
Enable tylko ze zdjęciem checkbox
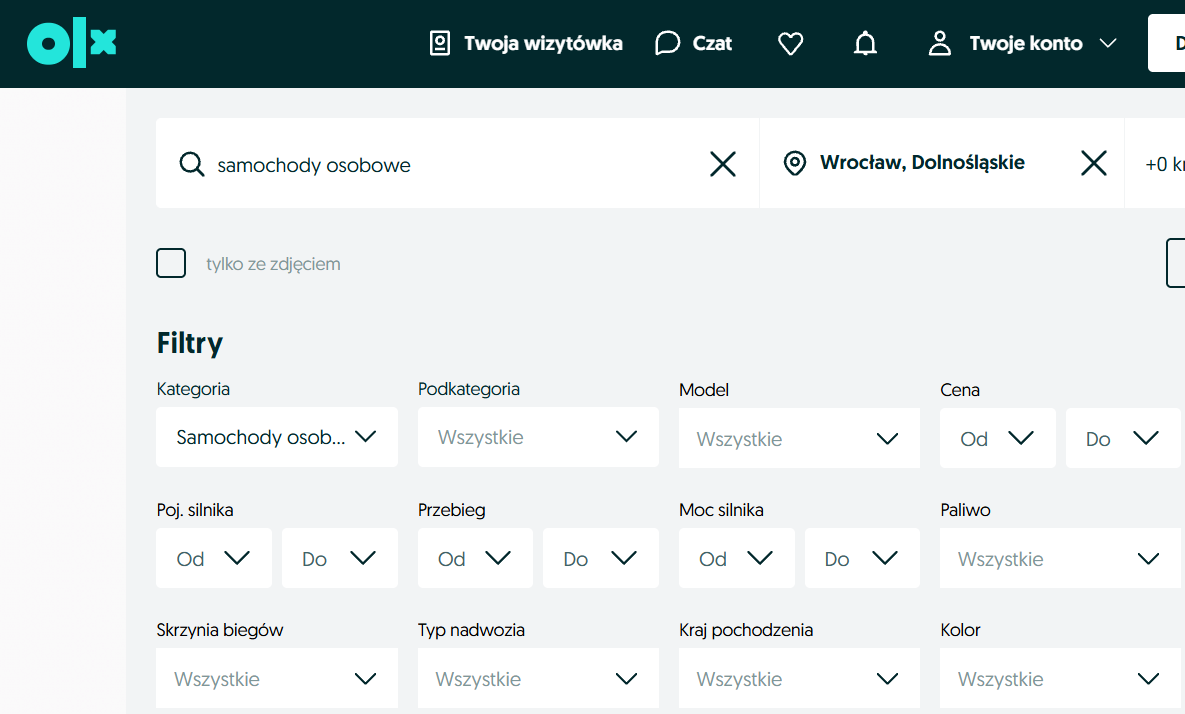[171, 263]
